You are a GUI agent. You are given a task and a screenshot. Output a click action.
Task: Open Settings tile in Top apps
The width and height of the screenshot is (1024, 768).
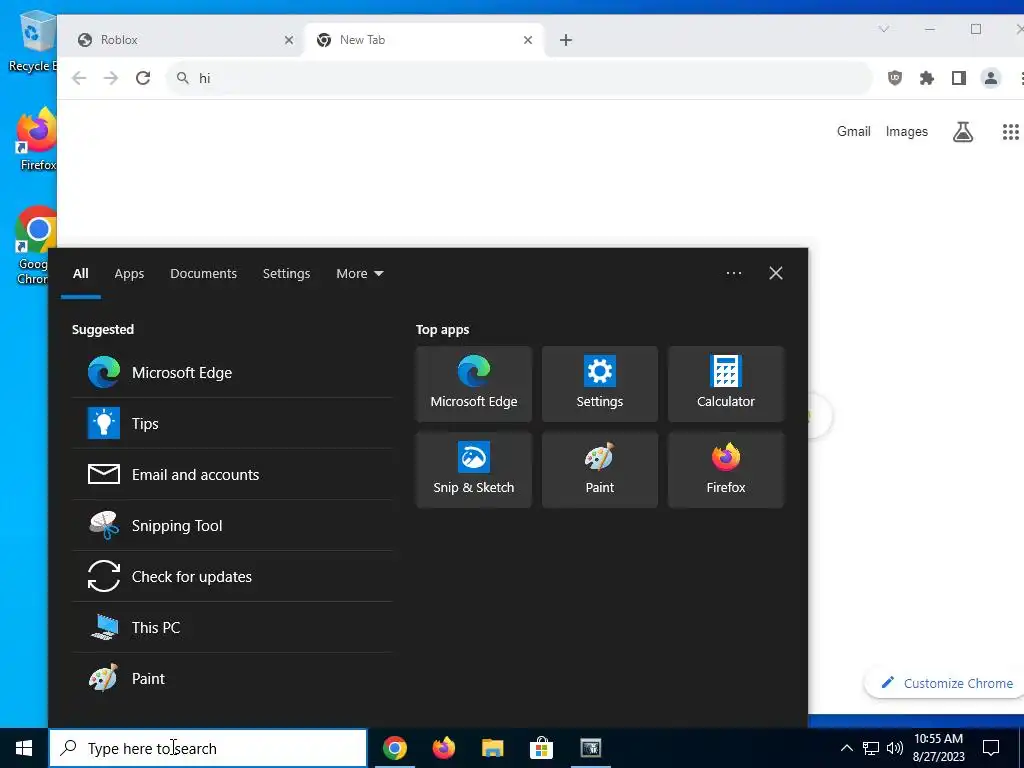600,384
